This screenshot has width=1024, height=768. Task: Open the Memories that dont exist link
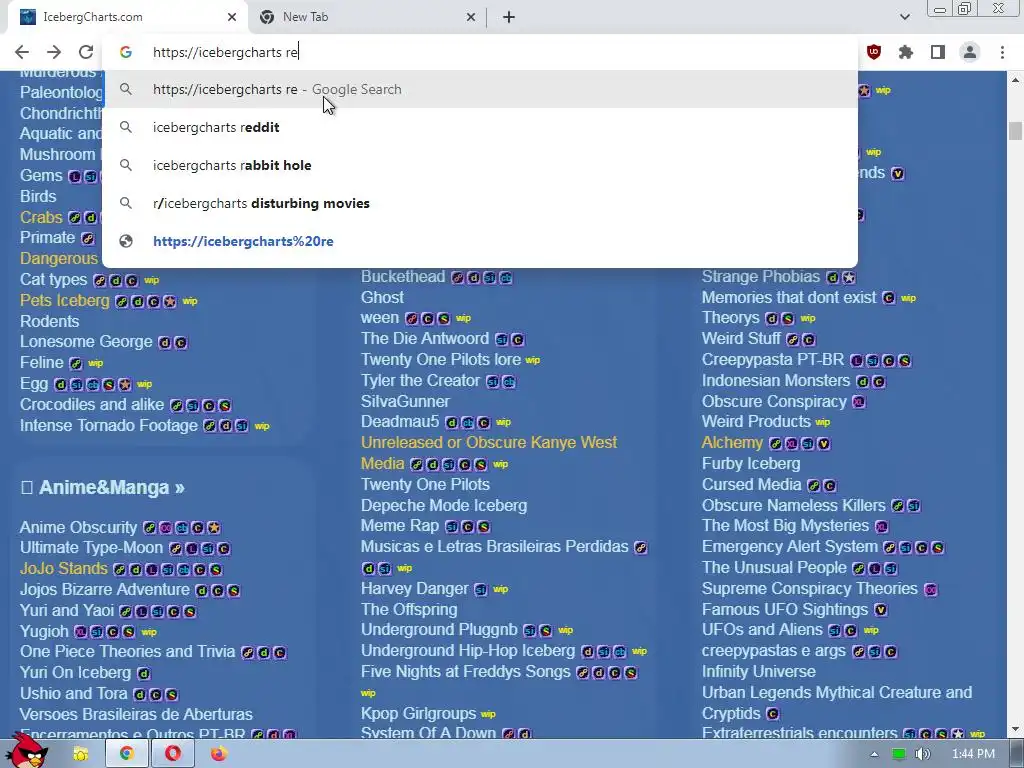click(789, 297)
